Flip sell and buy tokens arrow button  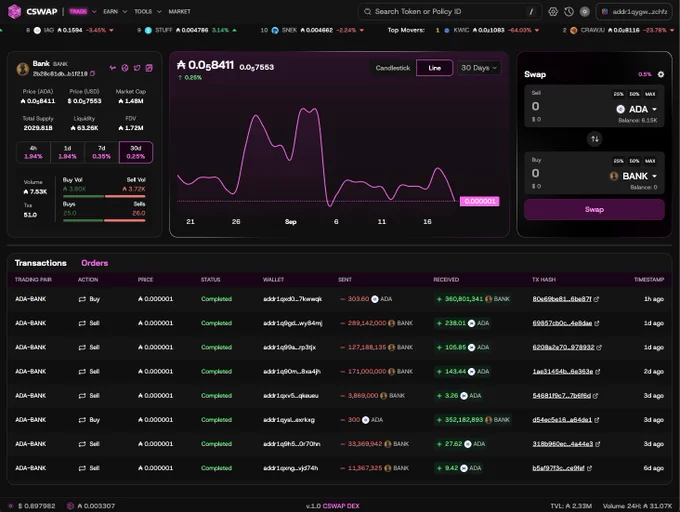pos(595,139)
